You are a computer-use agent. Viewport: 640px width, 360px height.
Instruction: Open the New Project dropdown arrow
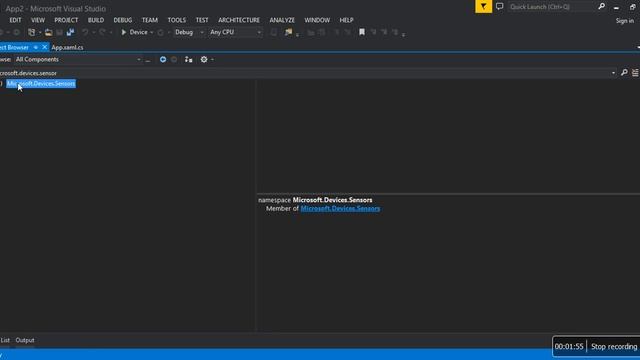tap(40, 32)
